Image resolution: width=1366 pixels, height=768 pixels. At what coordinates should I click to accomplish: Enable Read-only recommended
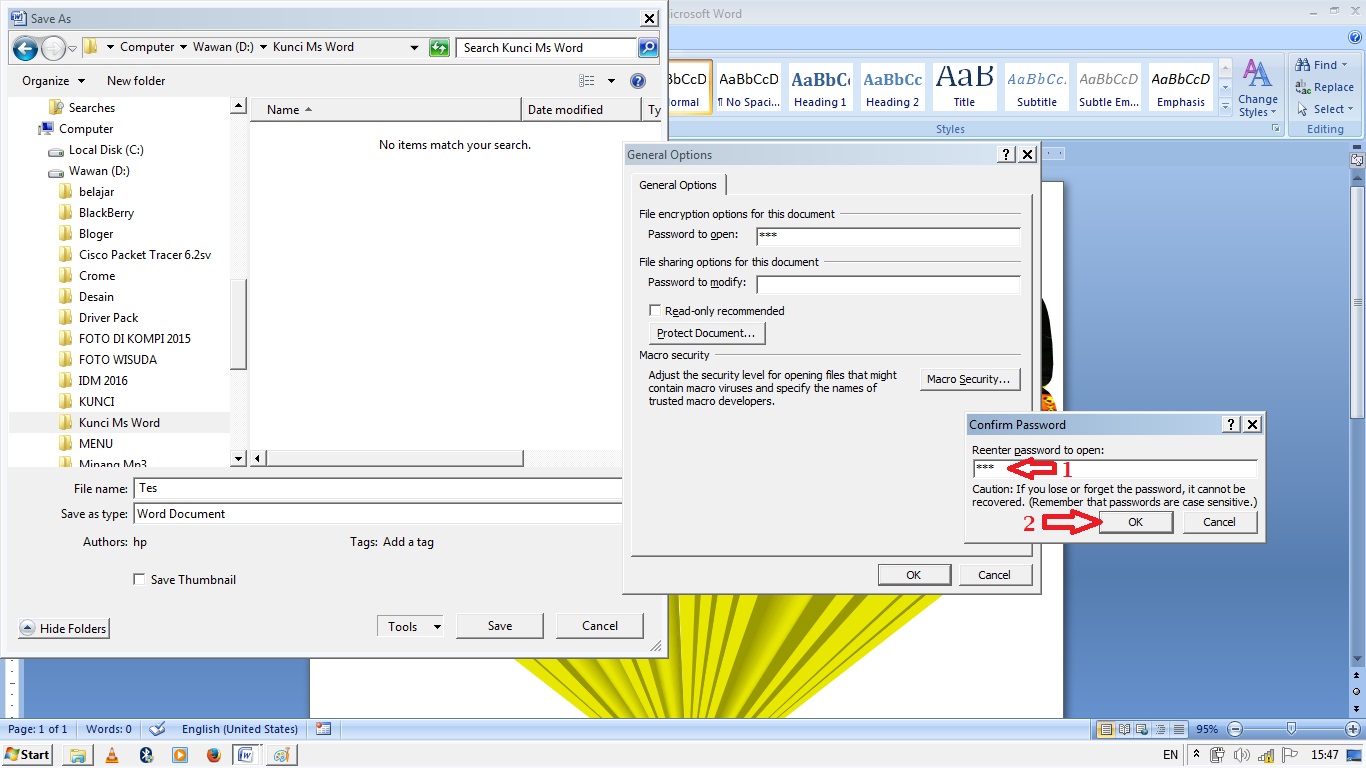pyautogui.click(x=655, y=310)
